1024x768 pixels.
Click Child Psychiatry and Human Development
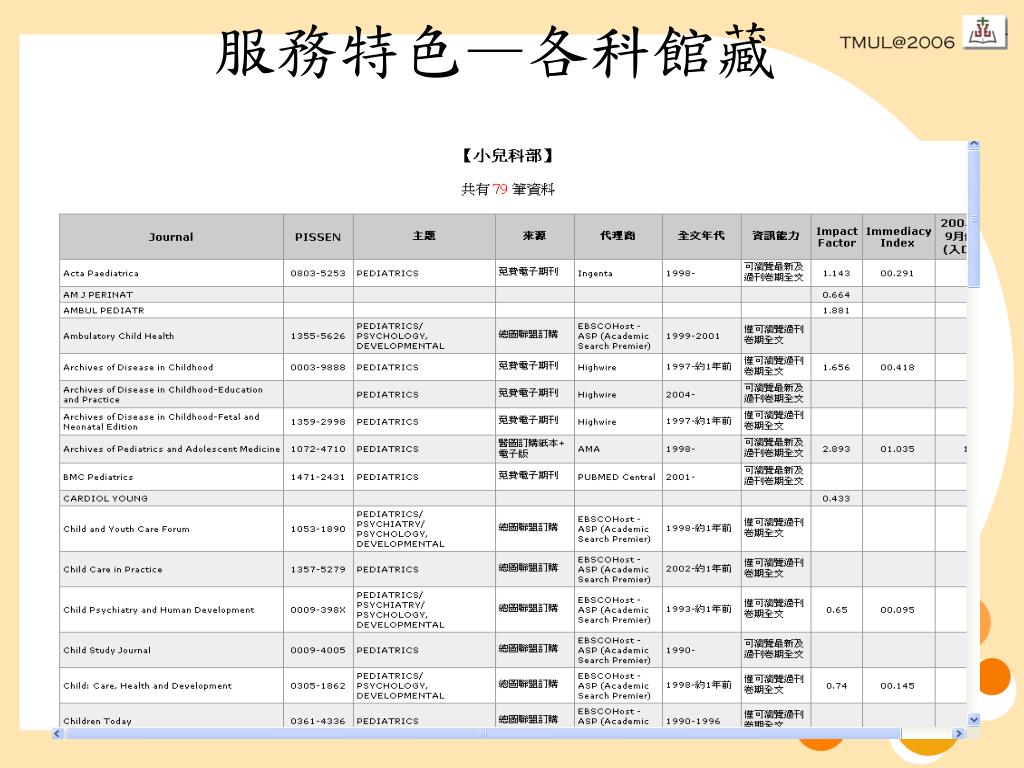pos(159,610)
